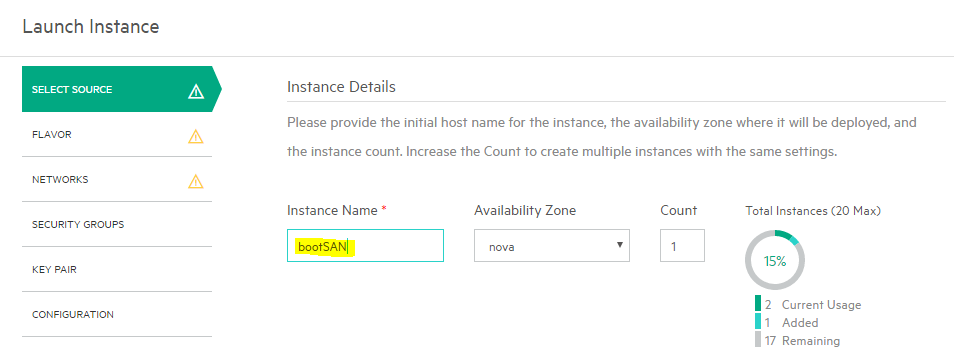The image size is (954, 361).
Task: Click the Flavor step warning icon
Action: [x=195, y=137]
